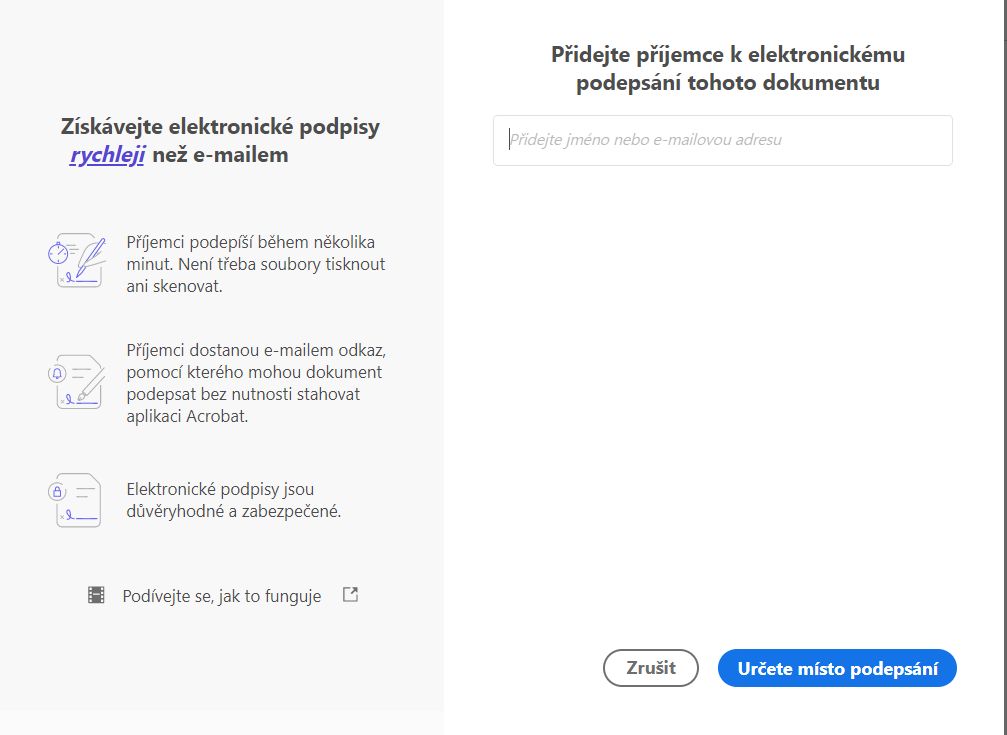Screen dimensions: 1007x735
Task: Click the left informational panel background
Action: (x=222, y=660)
